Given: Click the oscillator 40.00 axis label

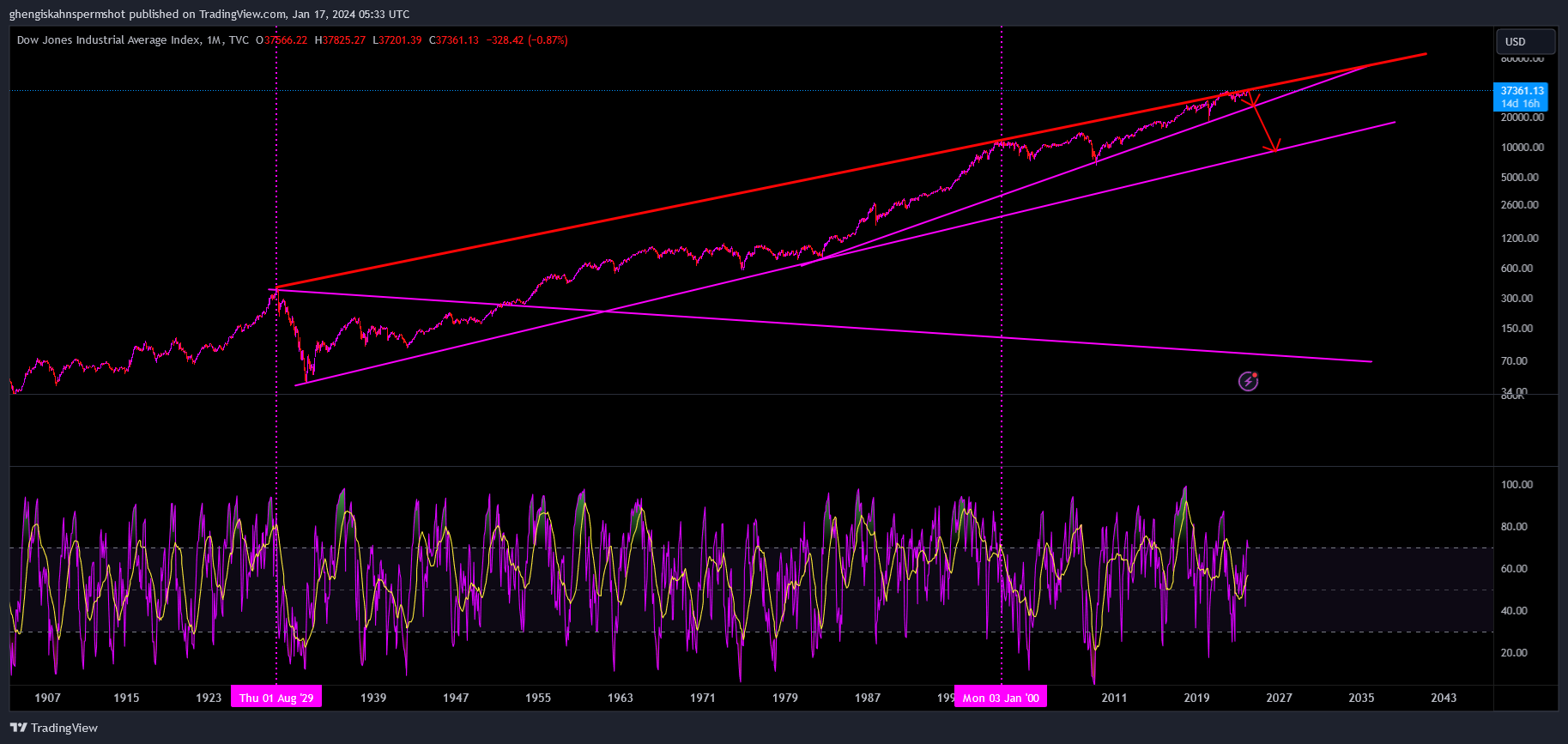Looking at the screenshot, I should pyautogui.click(x=1514, y=610).
